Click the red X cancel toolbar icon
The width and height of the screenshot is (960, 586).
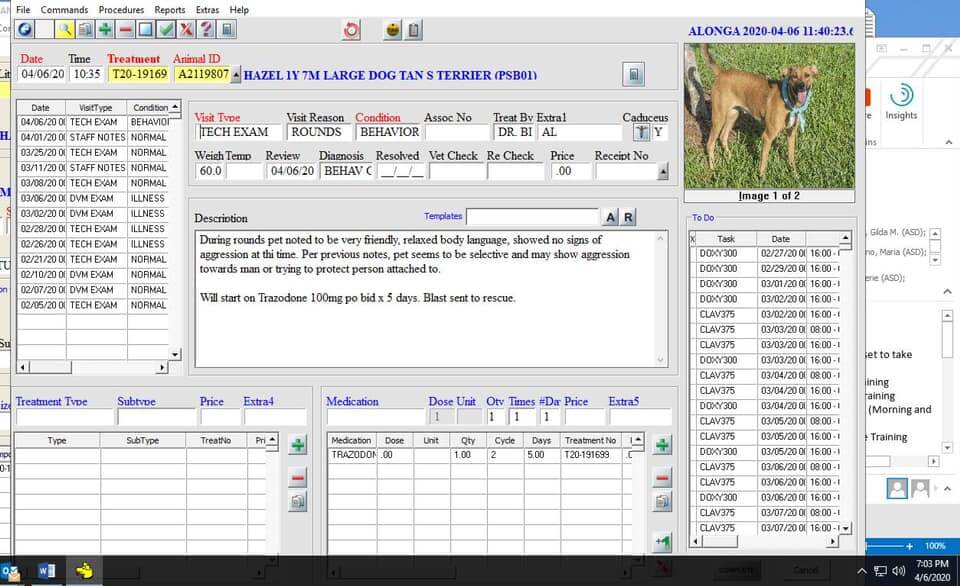pyautogui.click(x=186, y=30)
